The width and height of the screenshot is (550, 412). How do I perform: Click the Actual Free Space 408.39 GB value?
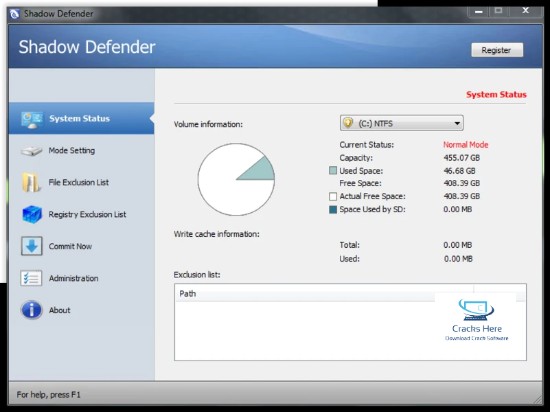point(461,196)
